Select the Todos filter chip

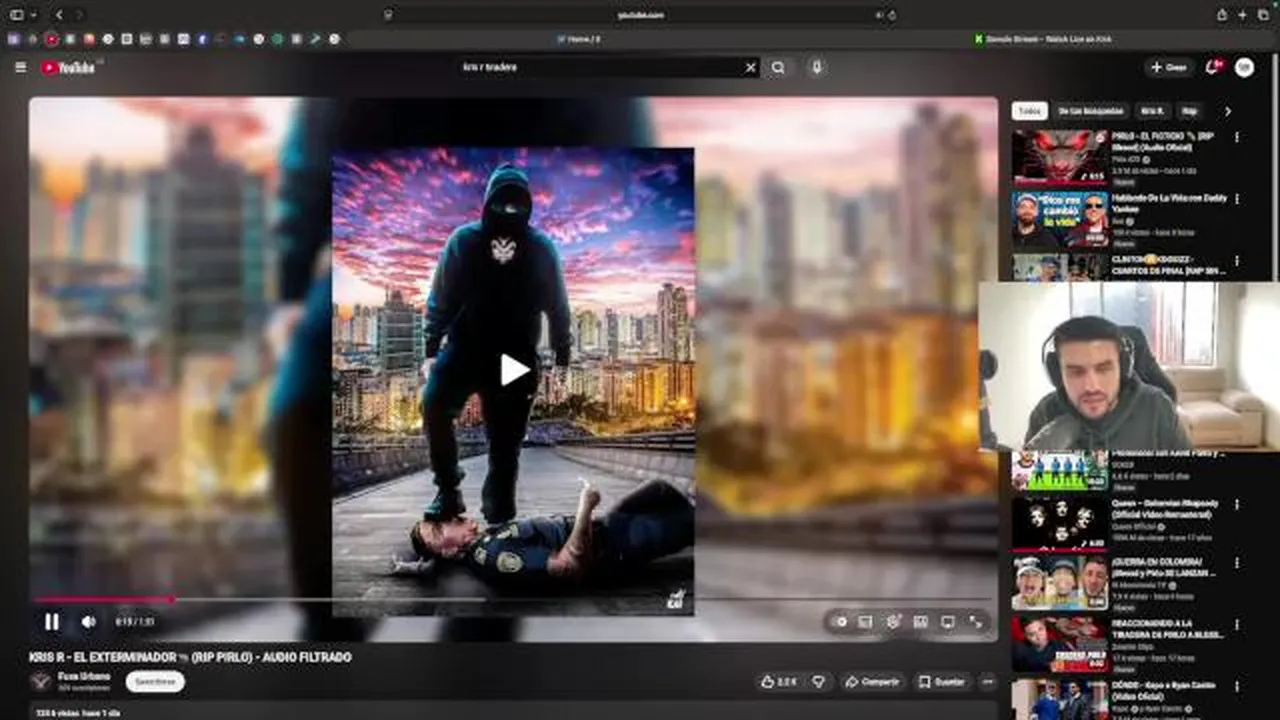coord(1029,111)
